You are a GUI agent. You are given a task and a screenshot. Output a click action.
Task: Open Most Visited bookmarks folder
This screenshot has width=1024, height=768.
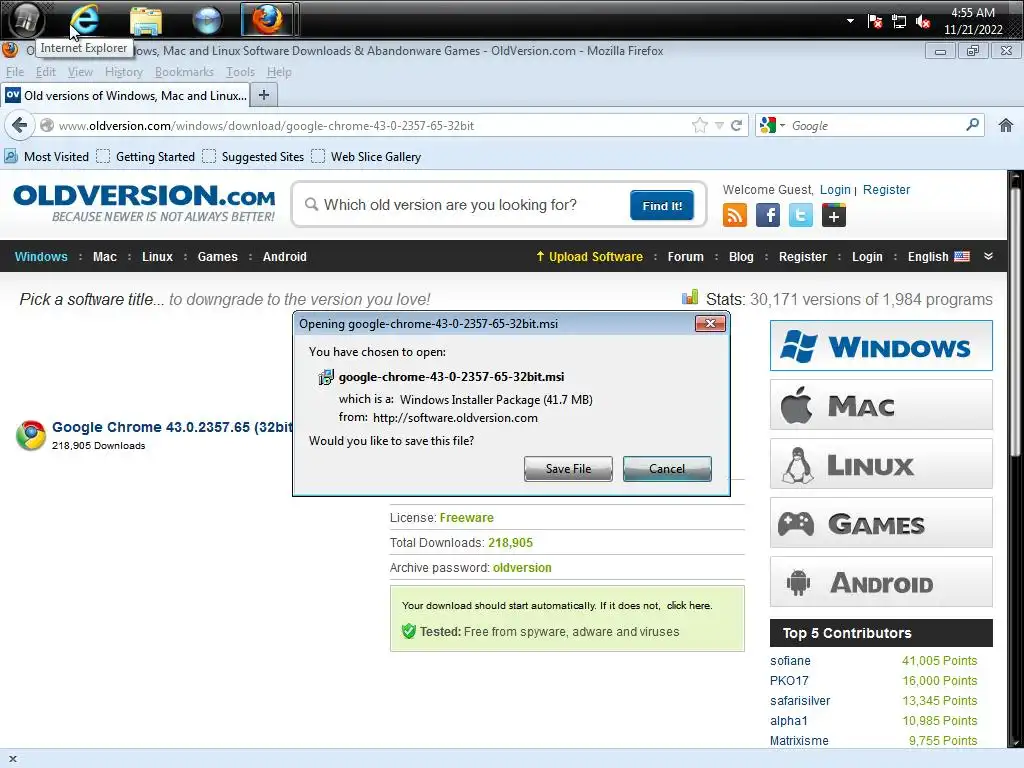click(46, 157)
